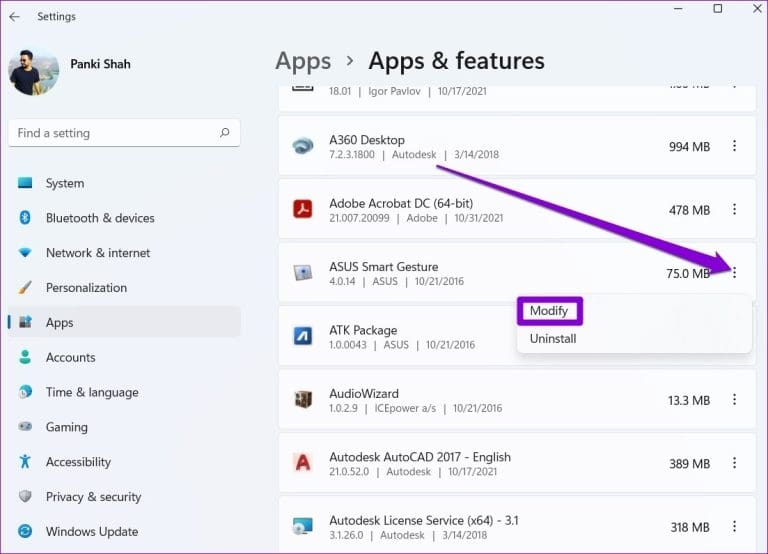Choose Uninstall from the context menu

(553, 338)
